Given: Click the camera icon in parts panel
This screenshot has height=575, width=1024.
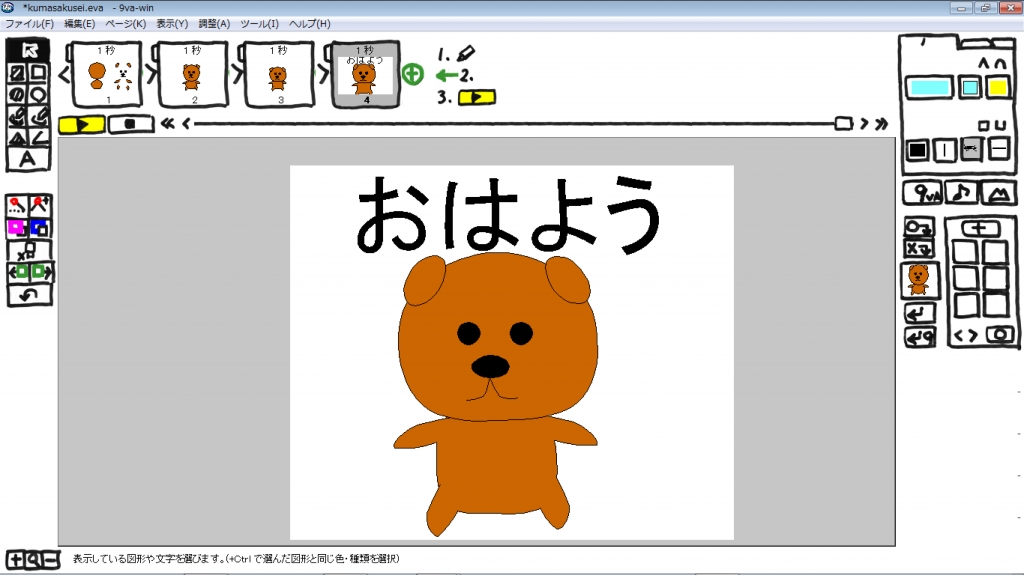Looking at the screenshot, I should tap(997, 335).
